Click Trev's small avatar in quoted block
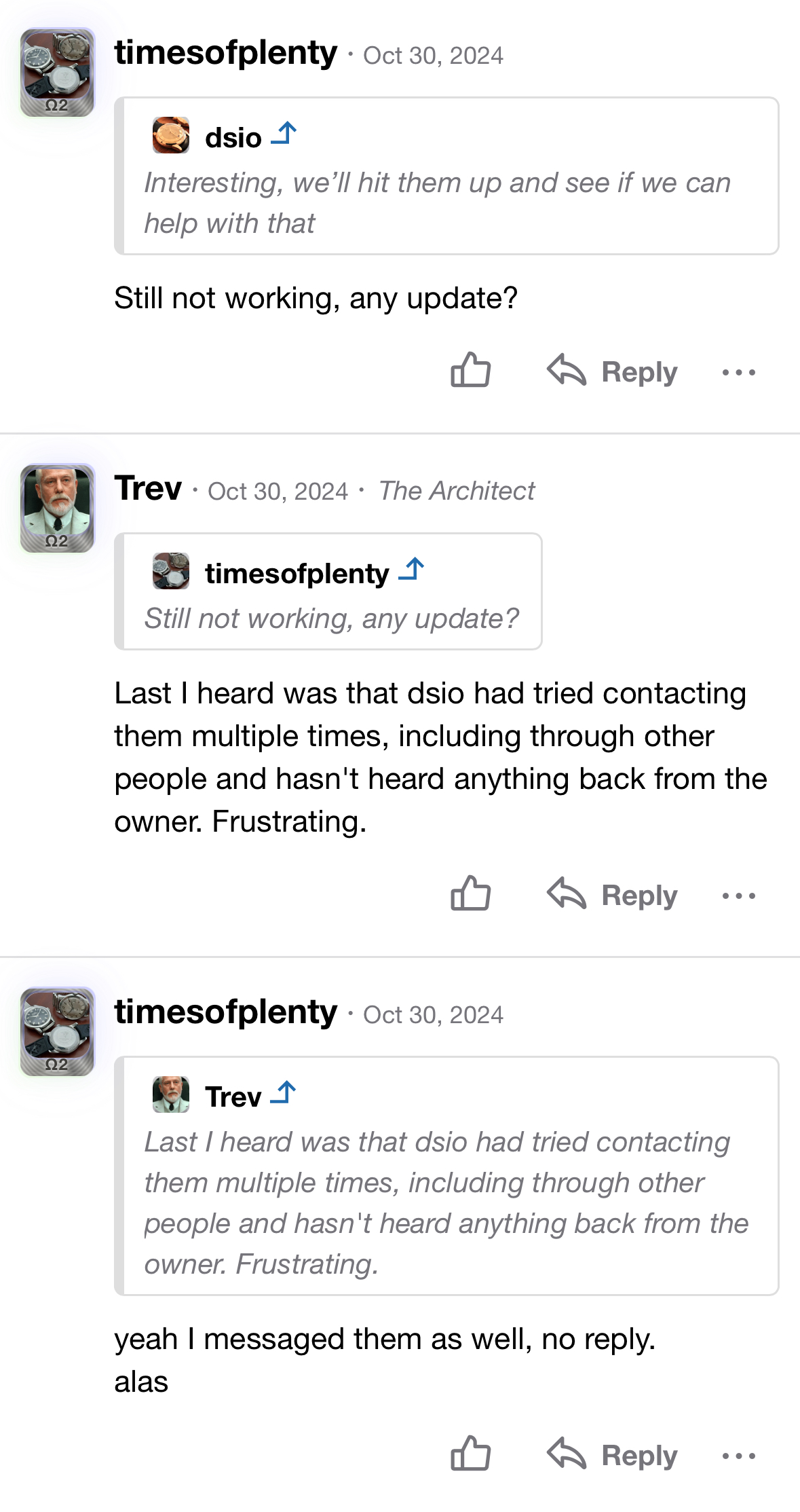This screenshot has height=1512, width=800. (x=170, y=1094)
